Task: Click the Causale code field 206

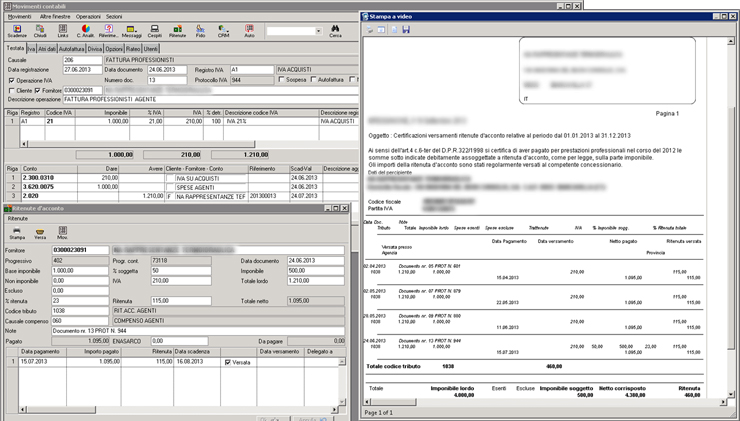Action: click(x=83, y=60)
